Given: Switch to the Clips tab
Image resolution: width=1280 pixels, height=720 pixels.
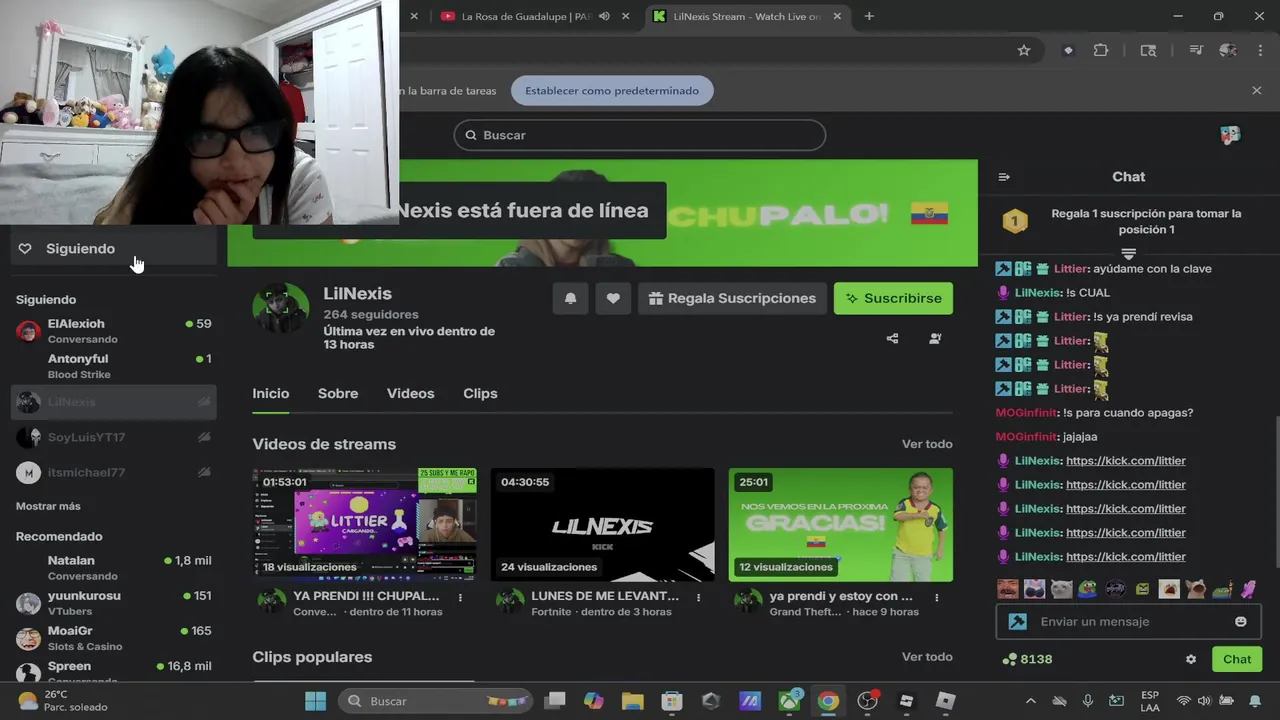Looking at the screenshot, I should pyautogui.click(x=480, y=394).
